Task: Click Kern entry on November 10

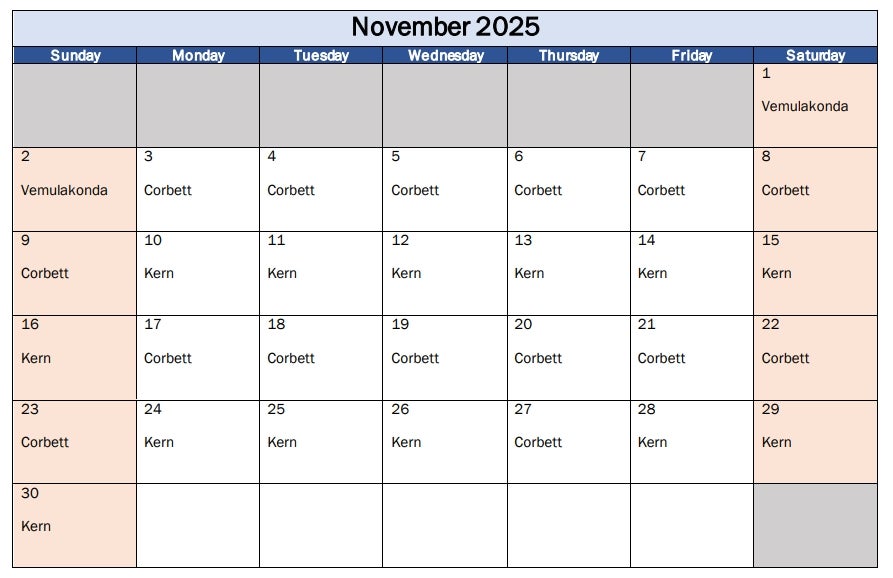Action: tap(159, 273)
